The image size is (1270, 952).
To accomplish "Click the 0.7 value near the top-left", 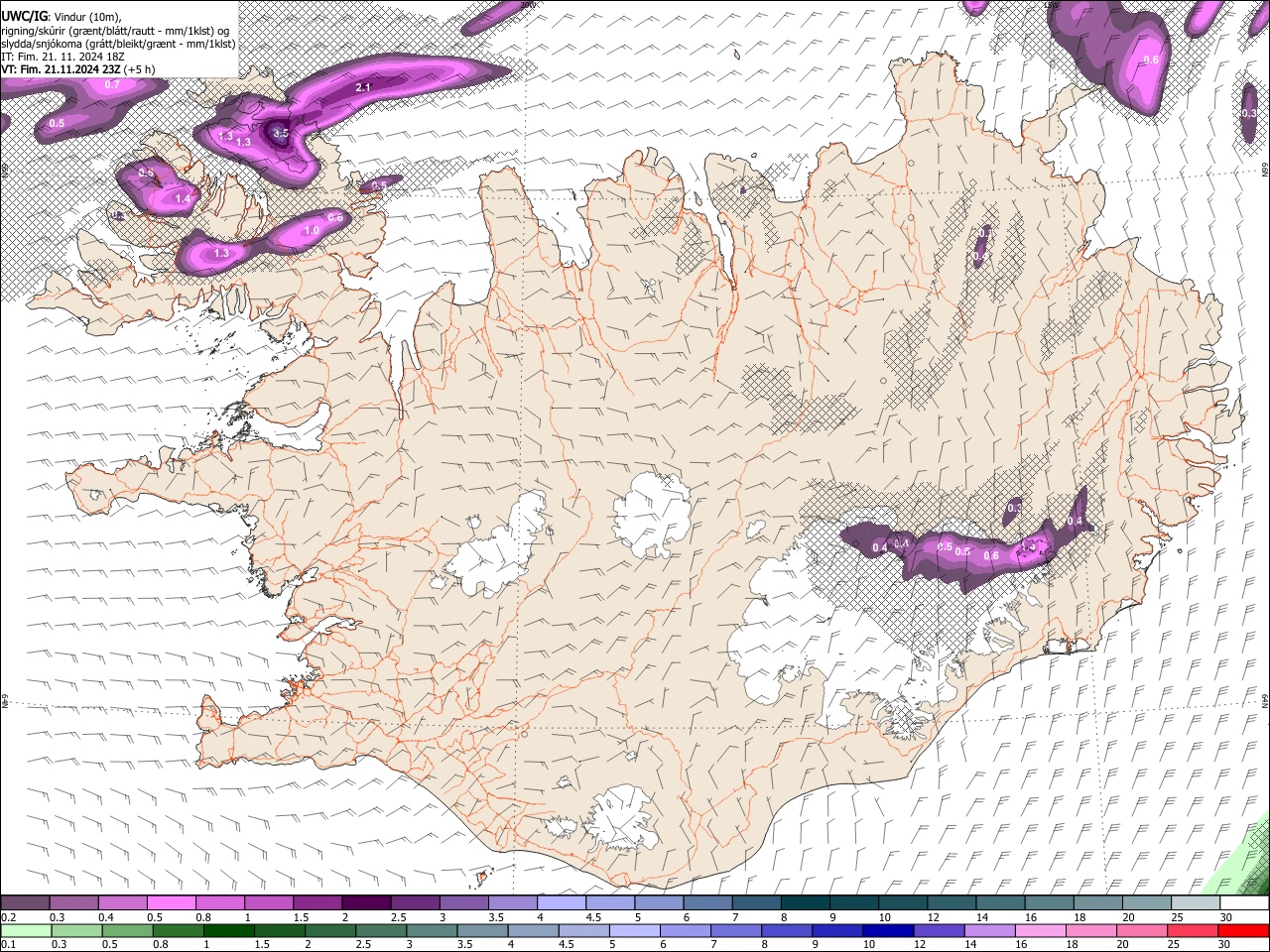I will pyautogui.click(x=112, y=84).
